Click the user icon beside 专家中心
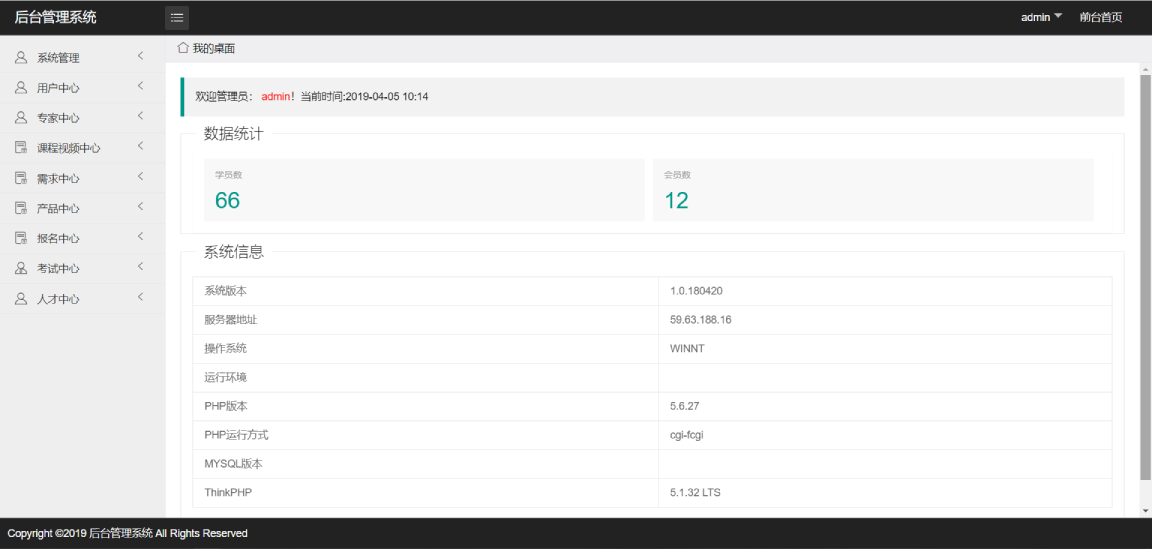This screenshot has width=1152, height=549. click(21, 118)
